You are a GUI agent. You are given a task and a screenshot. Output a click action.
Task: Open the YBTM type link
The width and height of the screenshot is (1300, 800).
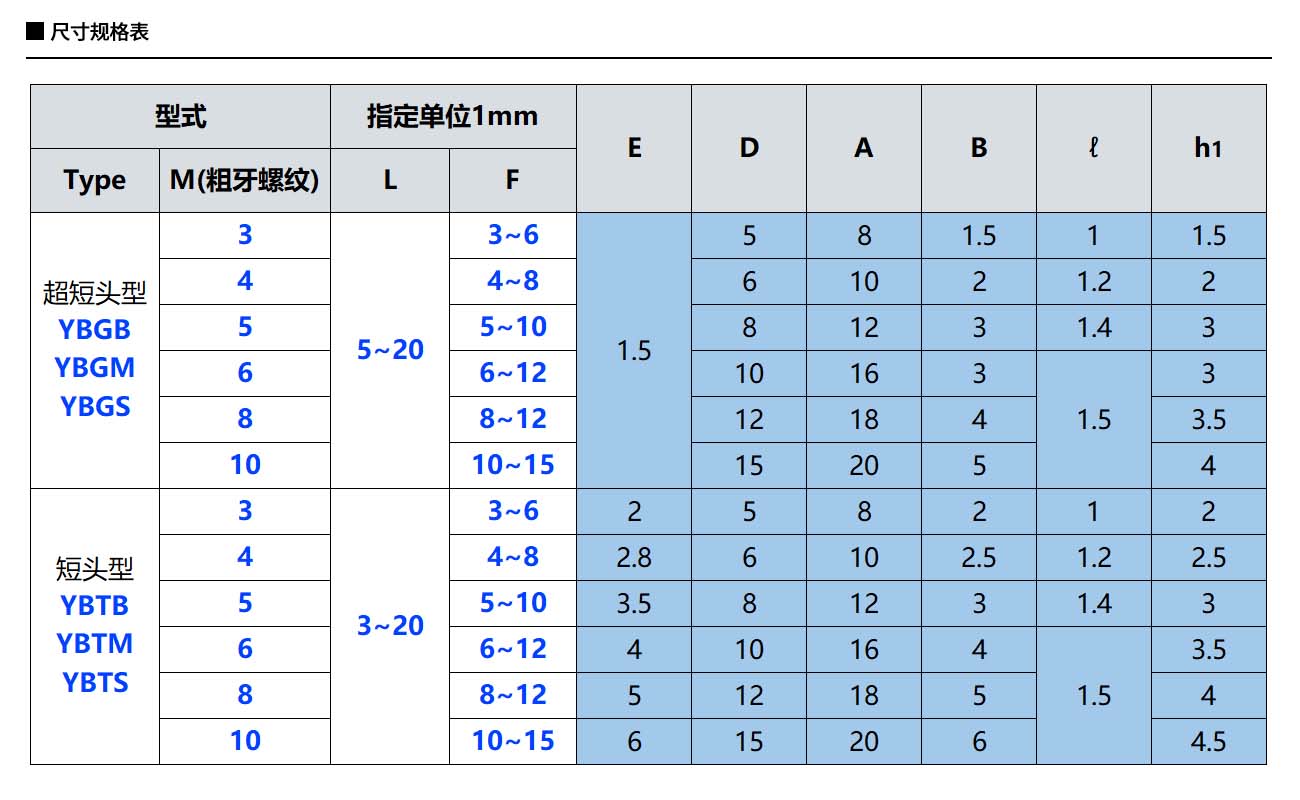[x=95, y=643]
